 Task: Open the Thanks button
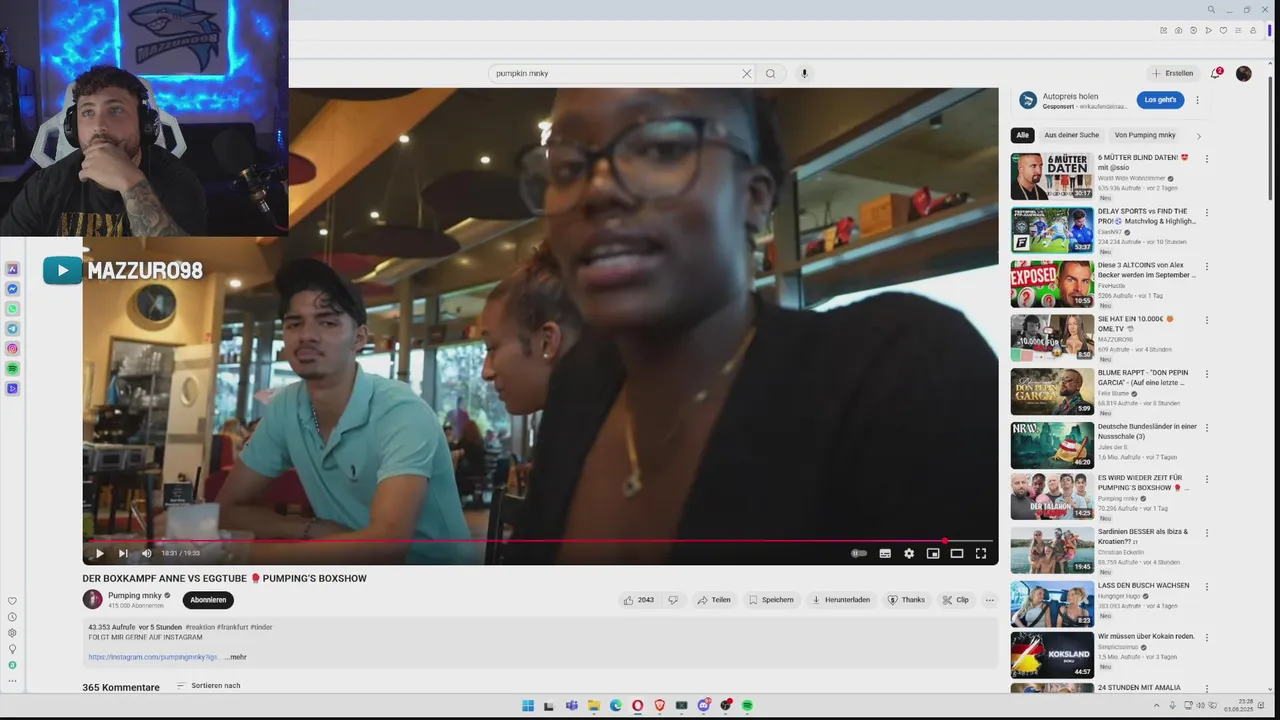pyautogui.click(x=907, y=600)
